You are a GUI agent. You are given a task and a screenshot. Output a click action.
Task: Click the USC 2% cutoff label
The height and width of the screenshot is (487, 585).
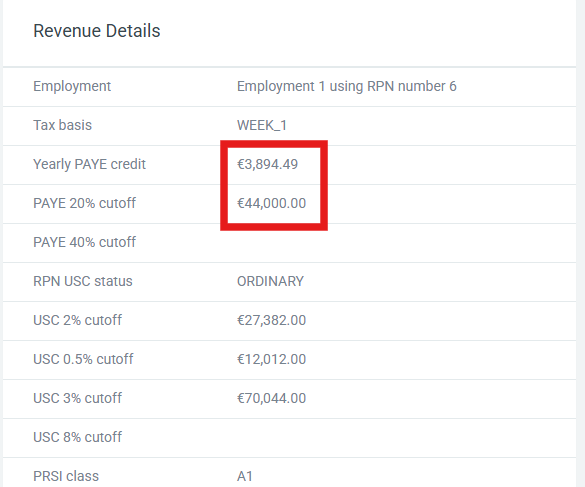pyautogui.click(x=77, y=320)
